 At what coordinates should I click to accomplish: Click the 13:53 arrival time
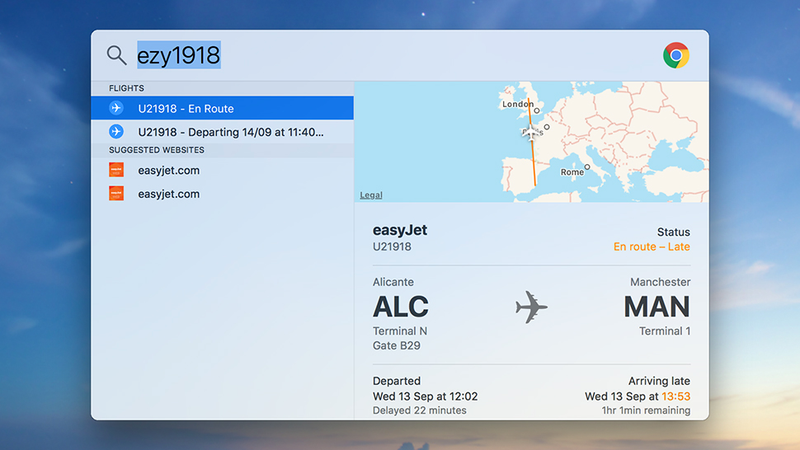point(676,396)
